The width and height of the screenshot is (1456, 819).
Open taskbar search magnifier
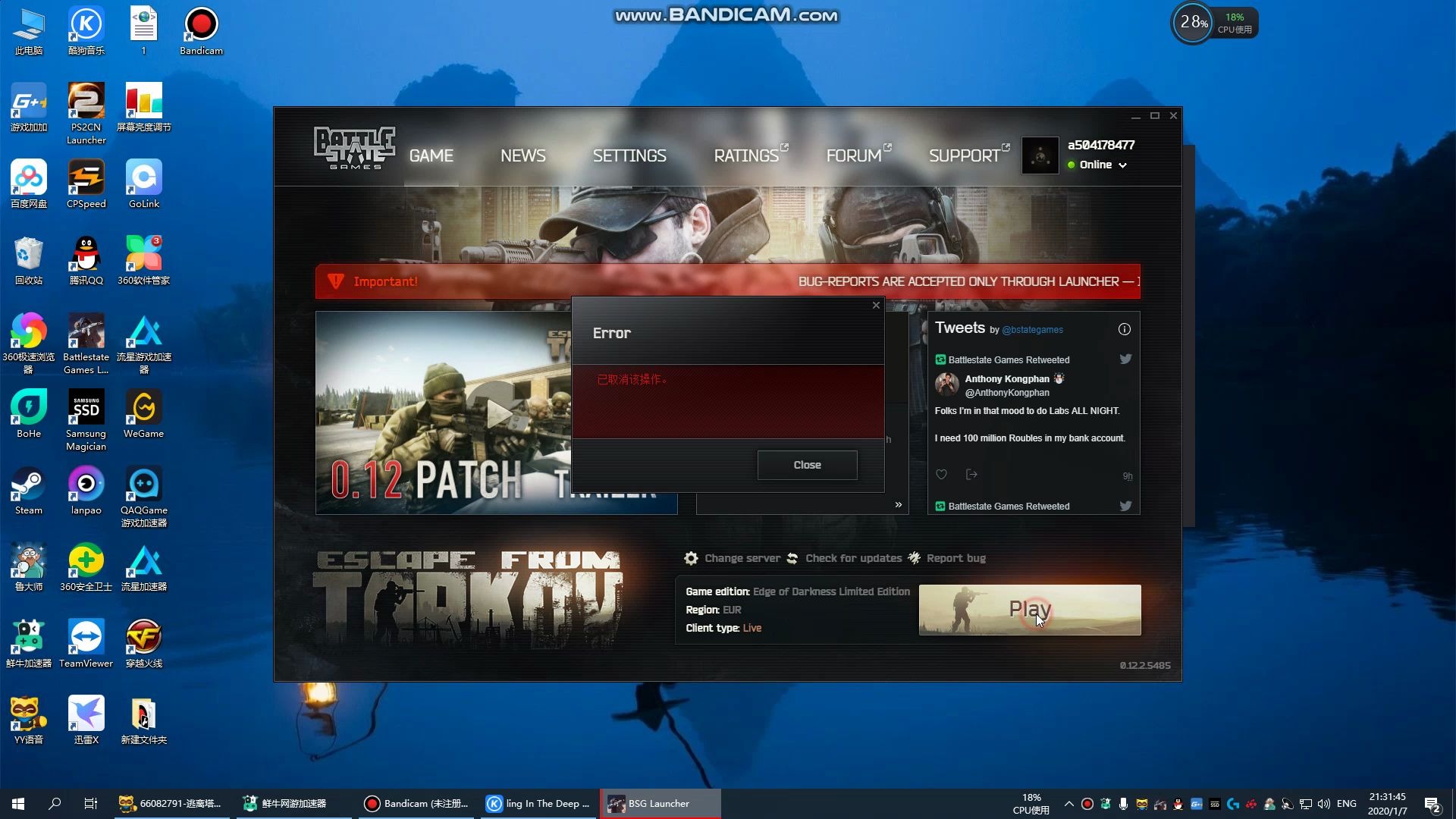[55, 804]
